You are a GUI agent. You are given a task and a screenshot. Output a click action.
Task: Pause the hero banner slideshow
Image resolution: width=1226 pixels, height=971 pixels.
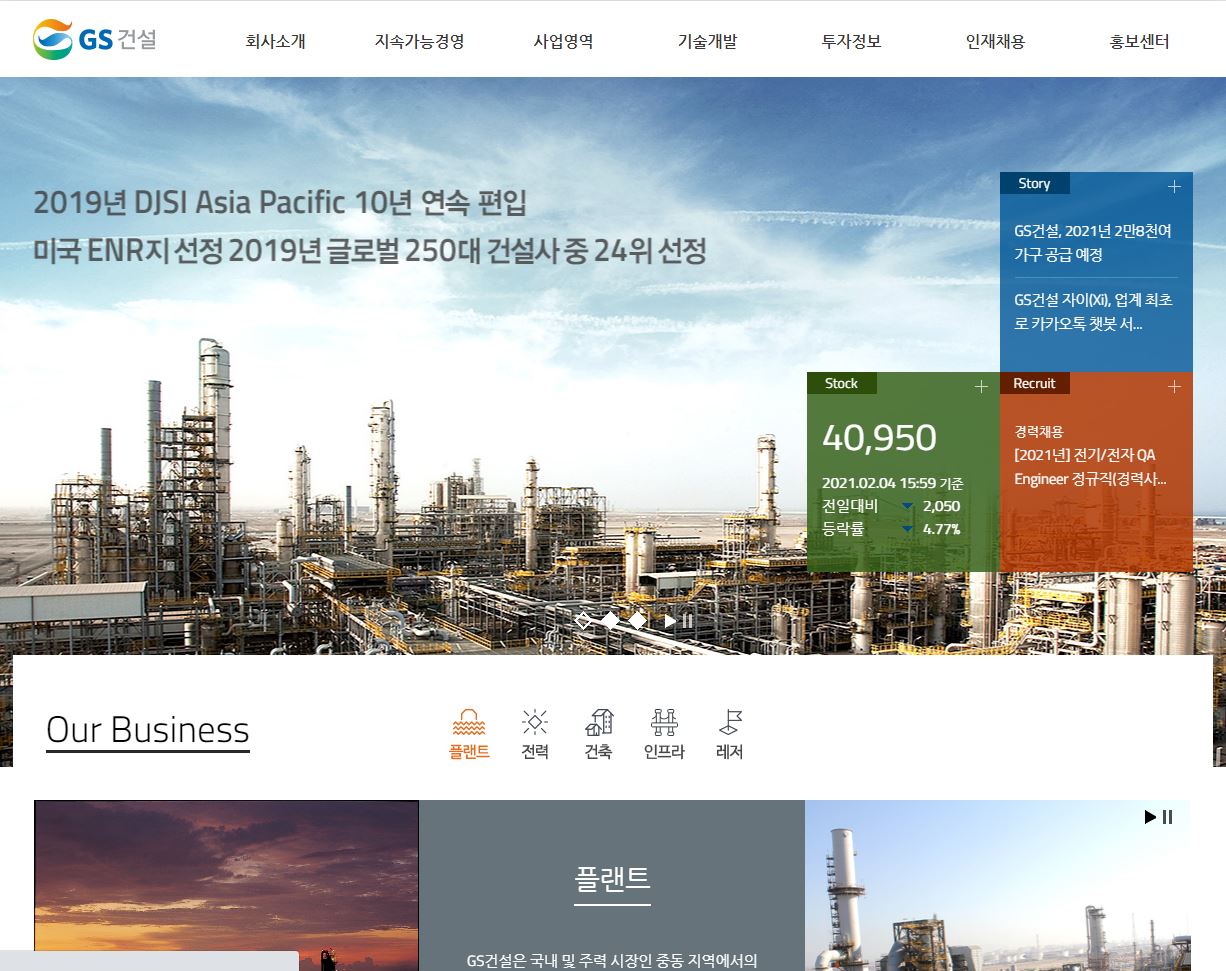(687, 621)
